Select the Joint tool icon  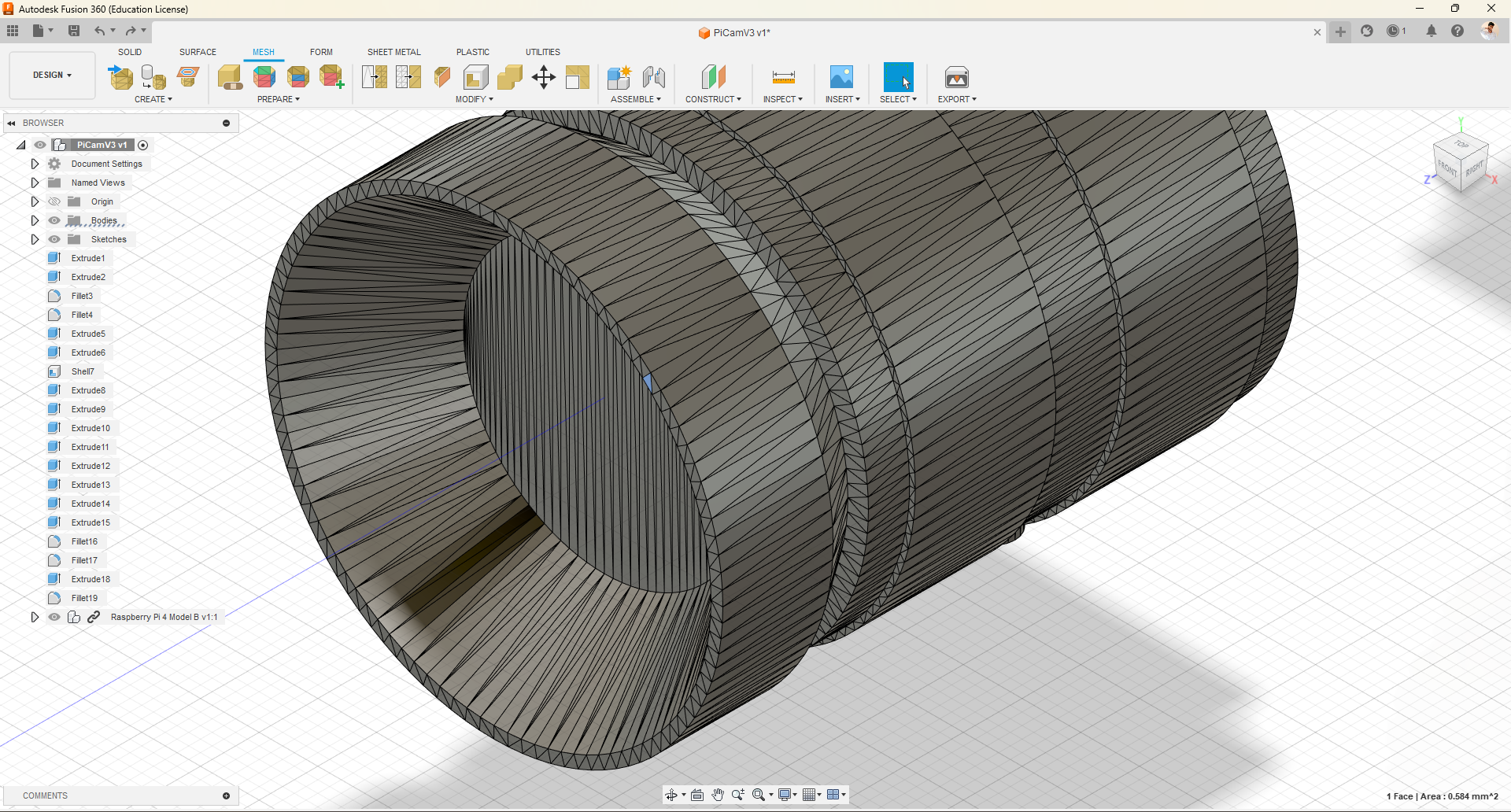[654, 77]
